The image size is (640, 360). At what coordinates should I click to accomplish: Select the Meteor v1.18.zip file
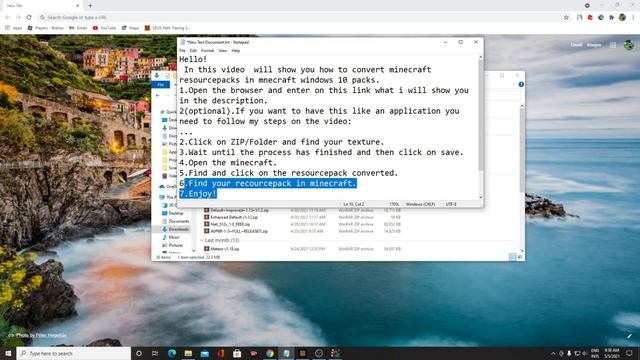click(x=224, y=249)
